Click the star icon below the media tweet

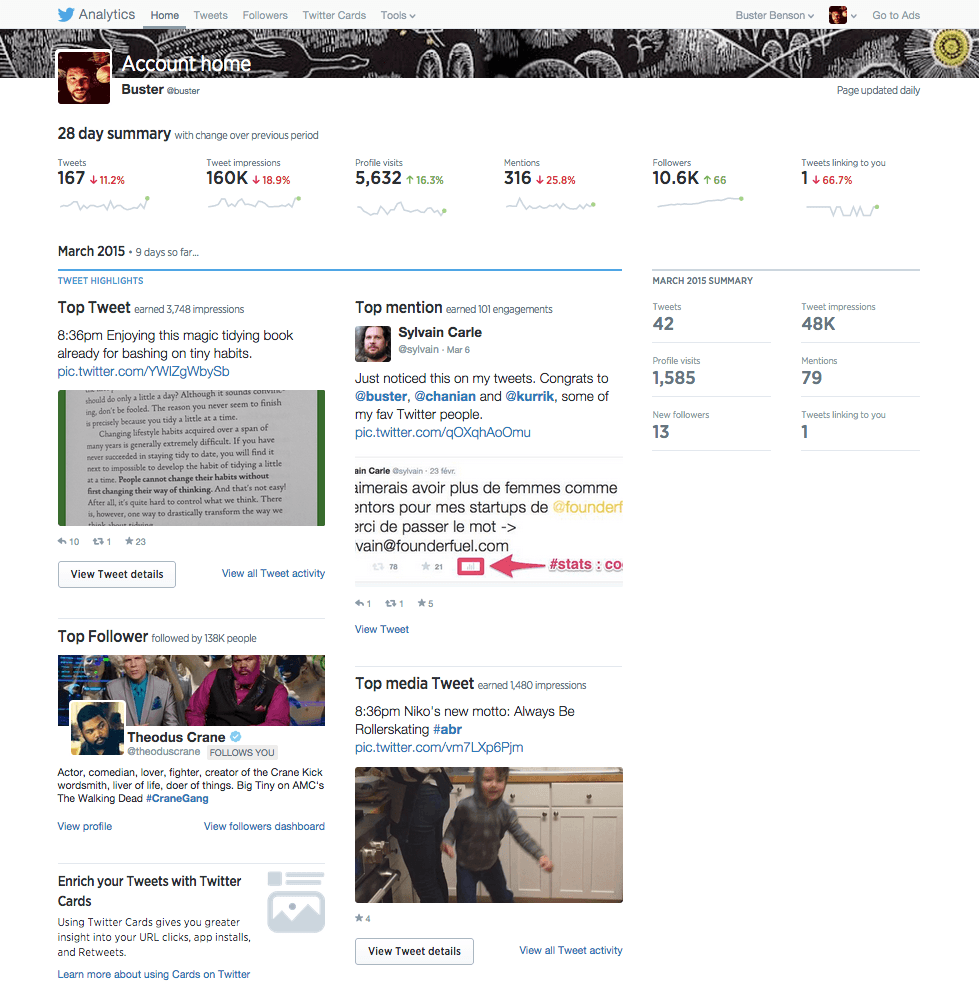358,918
